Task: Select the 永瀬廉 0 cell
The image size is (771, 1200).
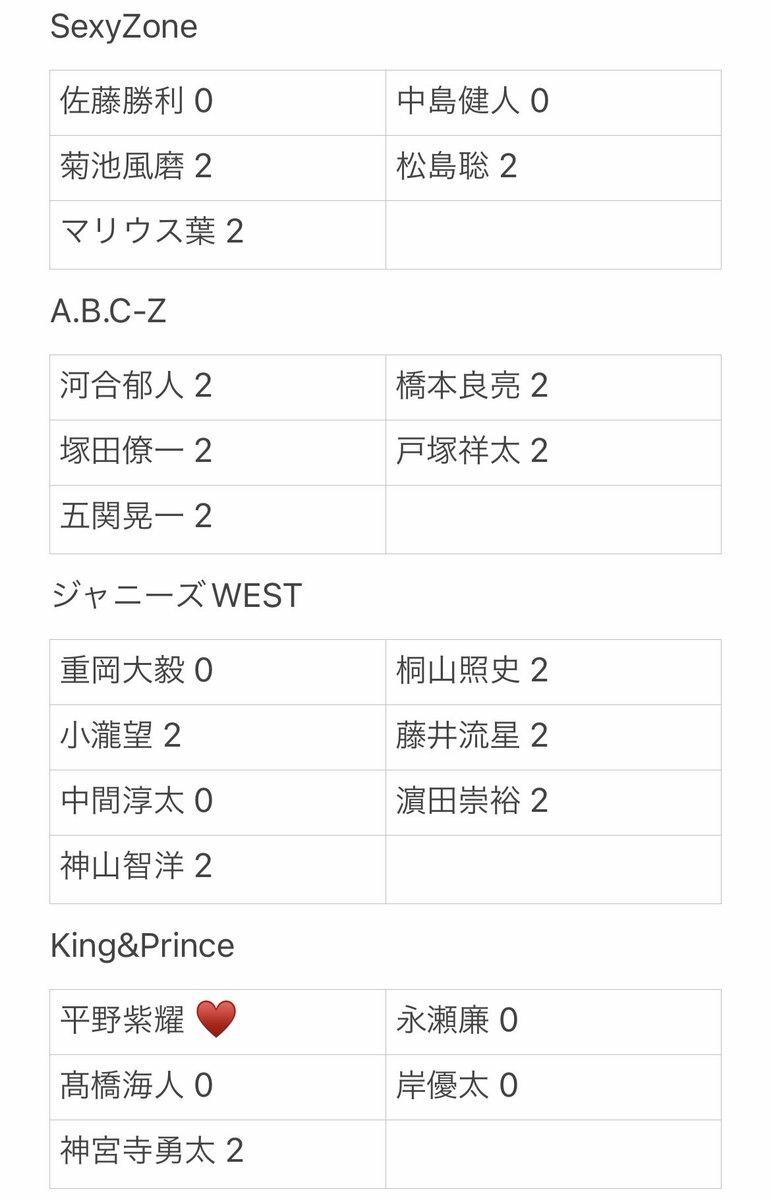Action: click(553, 1022)
